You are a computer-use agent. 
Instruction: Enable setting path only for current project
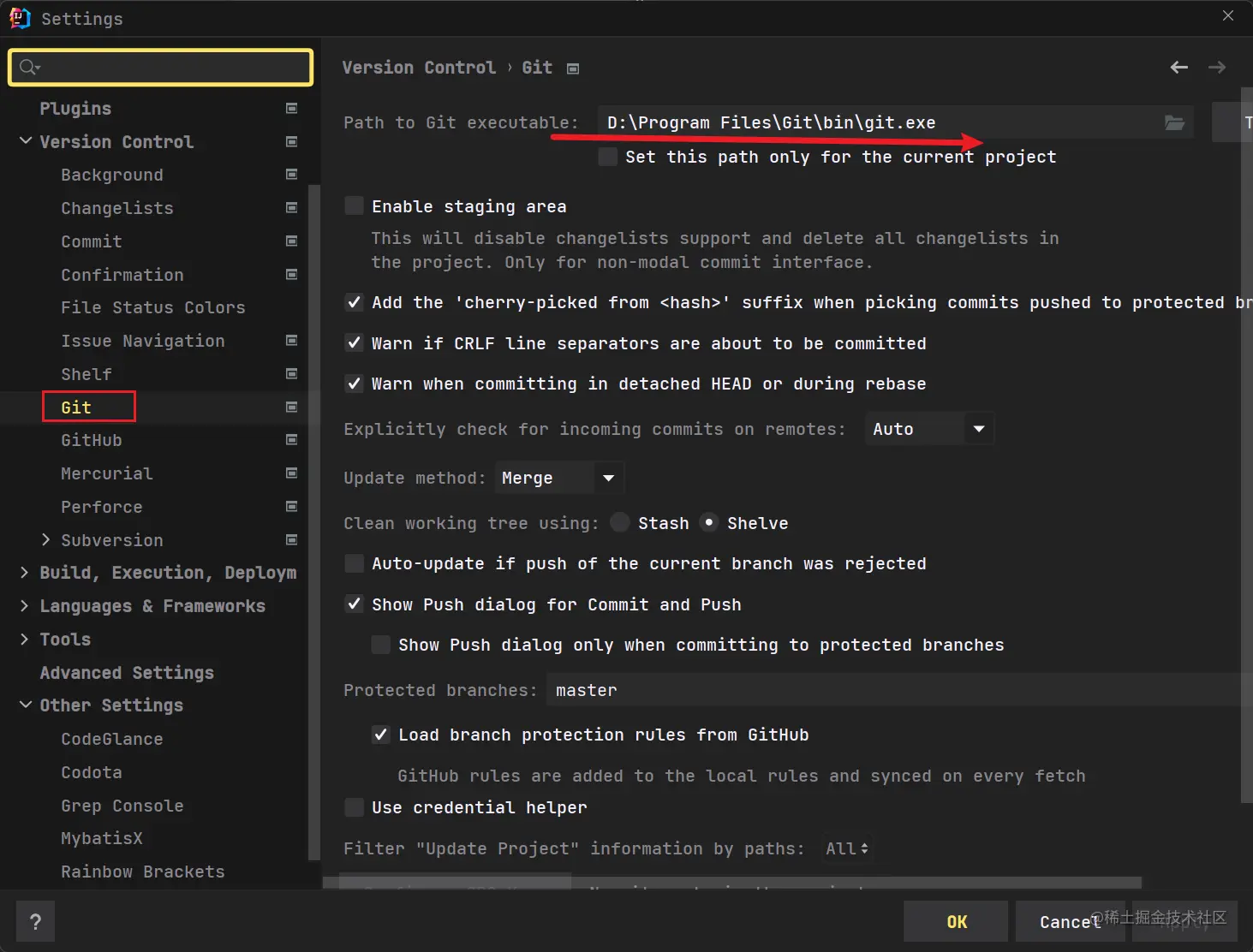(x=607, y=157)
